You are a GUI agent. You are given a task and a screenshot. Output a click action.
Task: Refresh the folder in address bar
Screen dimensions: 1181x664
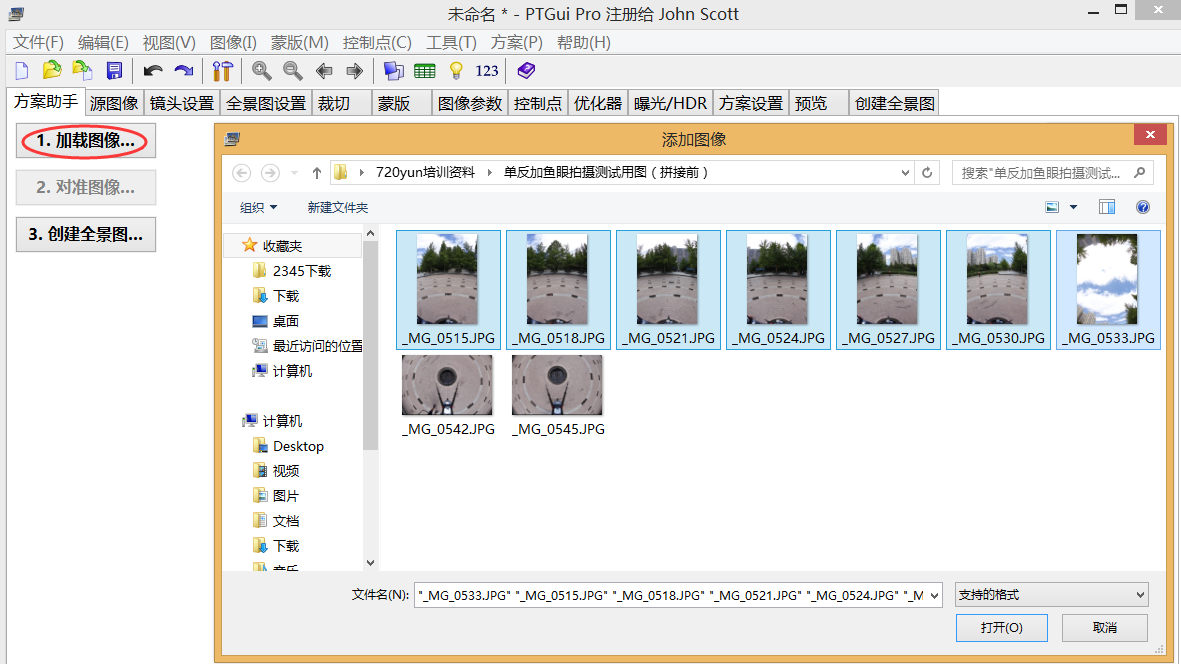(x=927, y=172)
